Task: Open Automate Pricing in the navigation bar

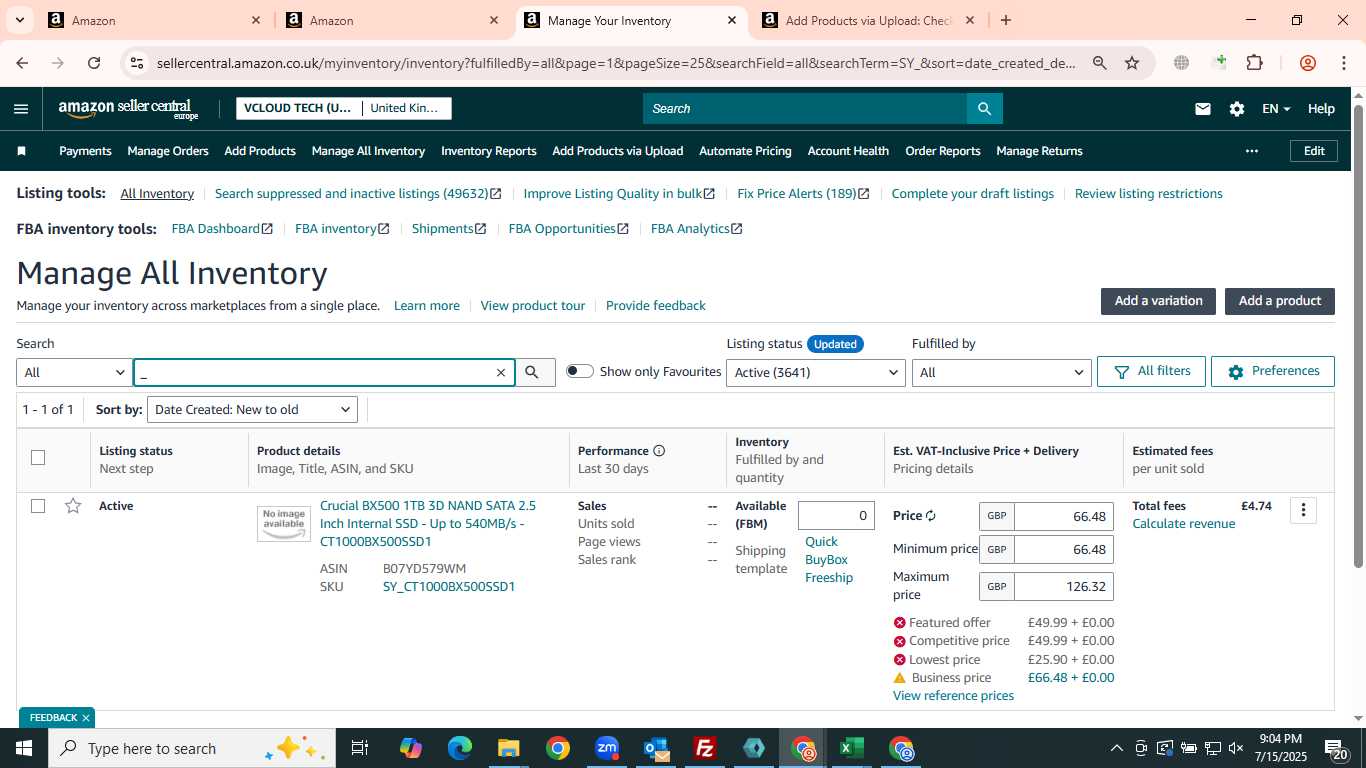Action: tap(745, 151)
